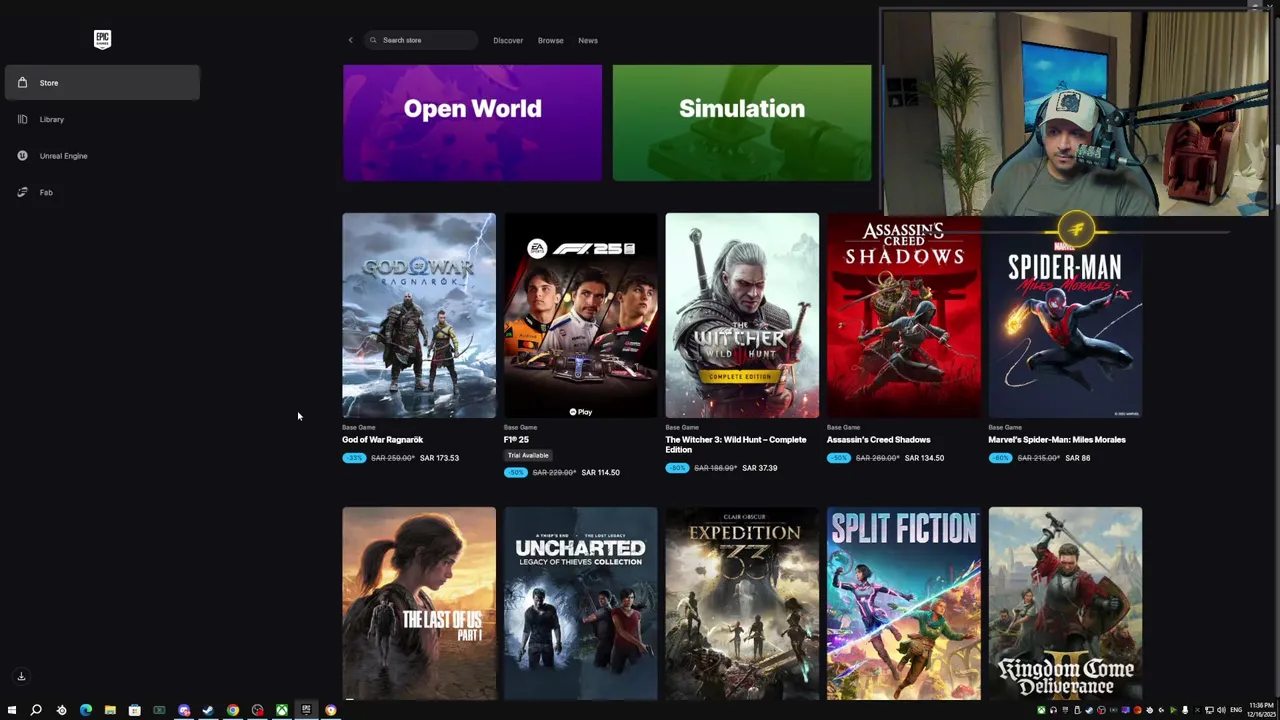Open the Library section
This screenshot has width=1280, height=720.
[x=102, y=119]
